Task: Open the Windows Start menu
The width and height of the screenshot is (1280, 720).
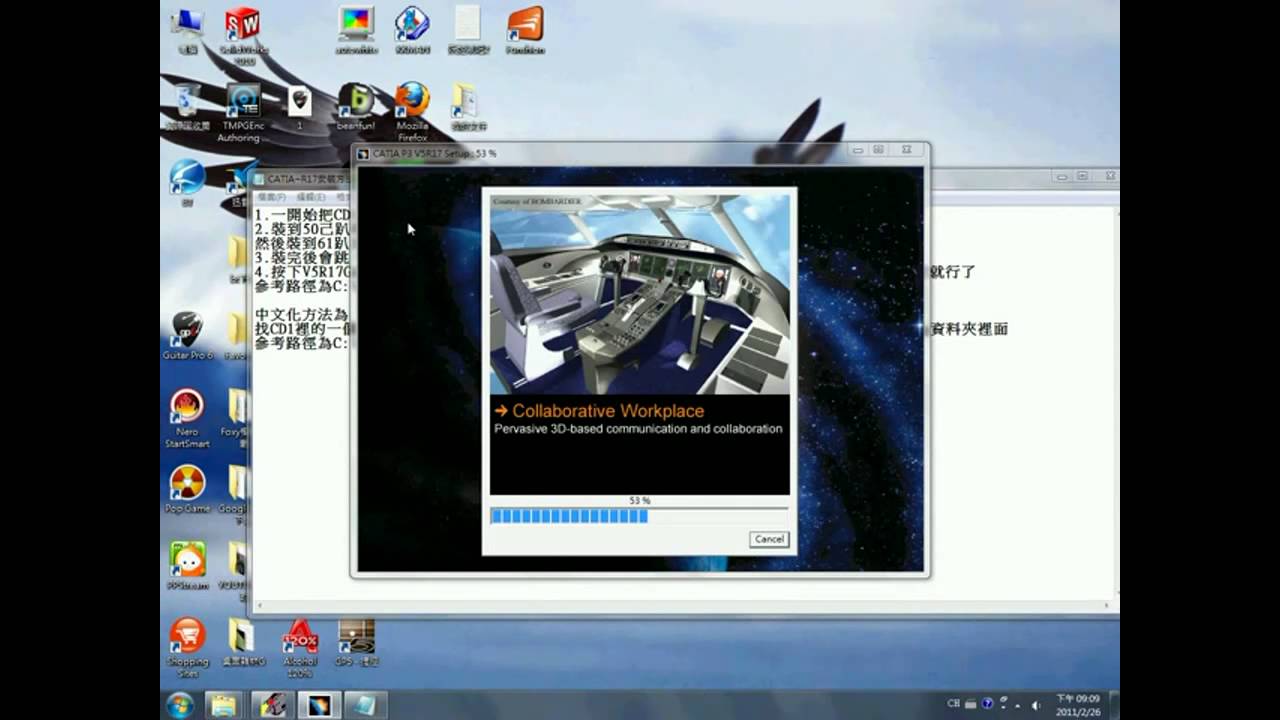Action: click(x=181, y=705)
